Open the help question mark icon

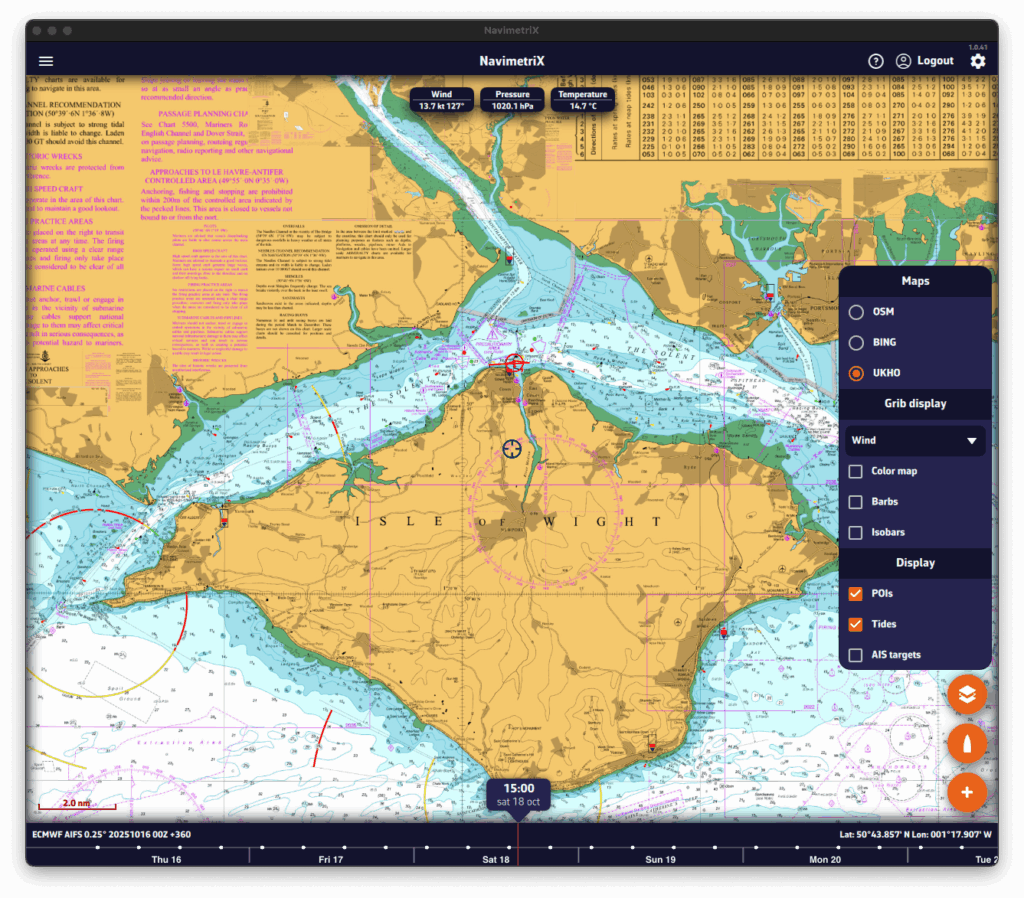(876, 61)
